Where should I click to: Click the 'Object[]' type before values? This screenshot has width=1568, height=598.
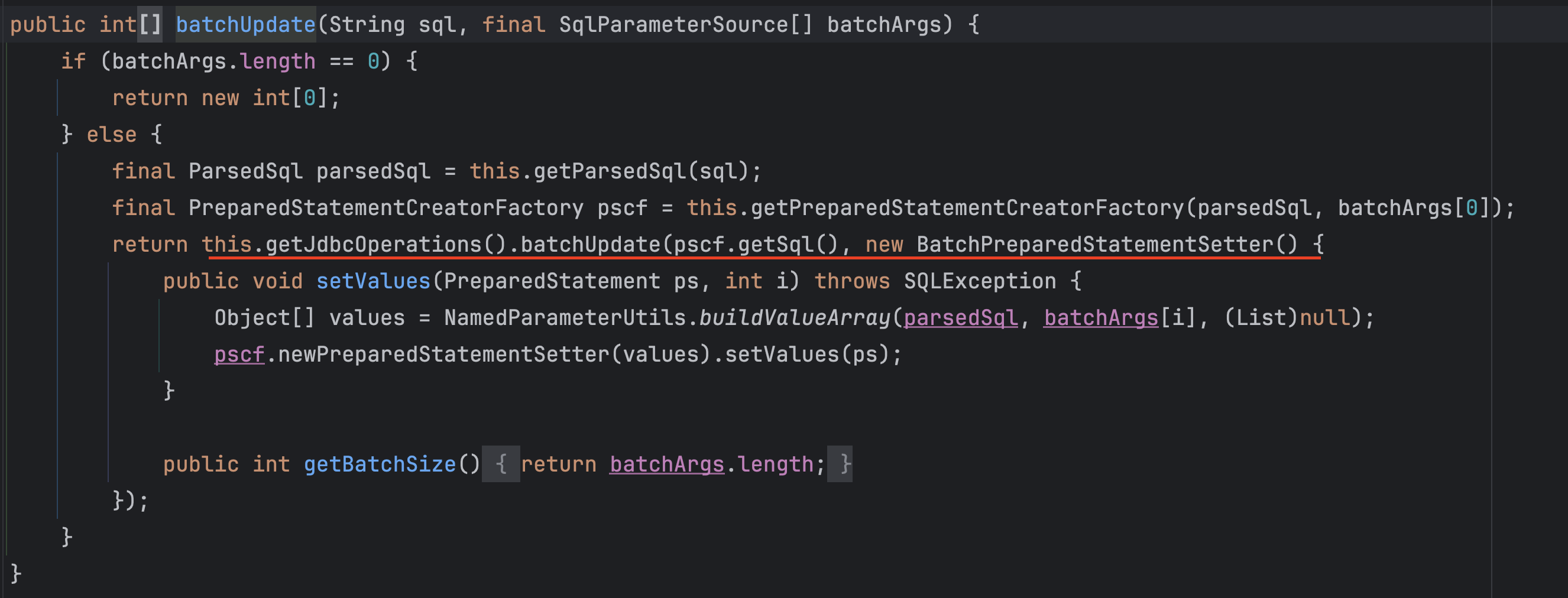point(265,317)
